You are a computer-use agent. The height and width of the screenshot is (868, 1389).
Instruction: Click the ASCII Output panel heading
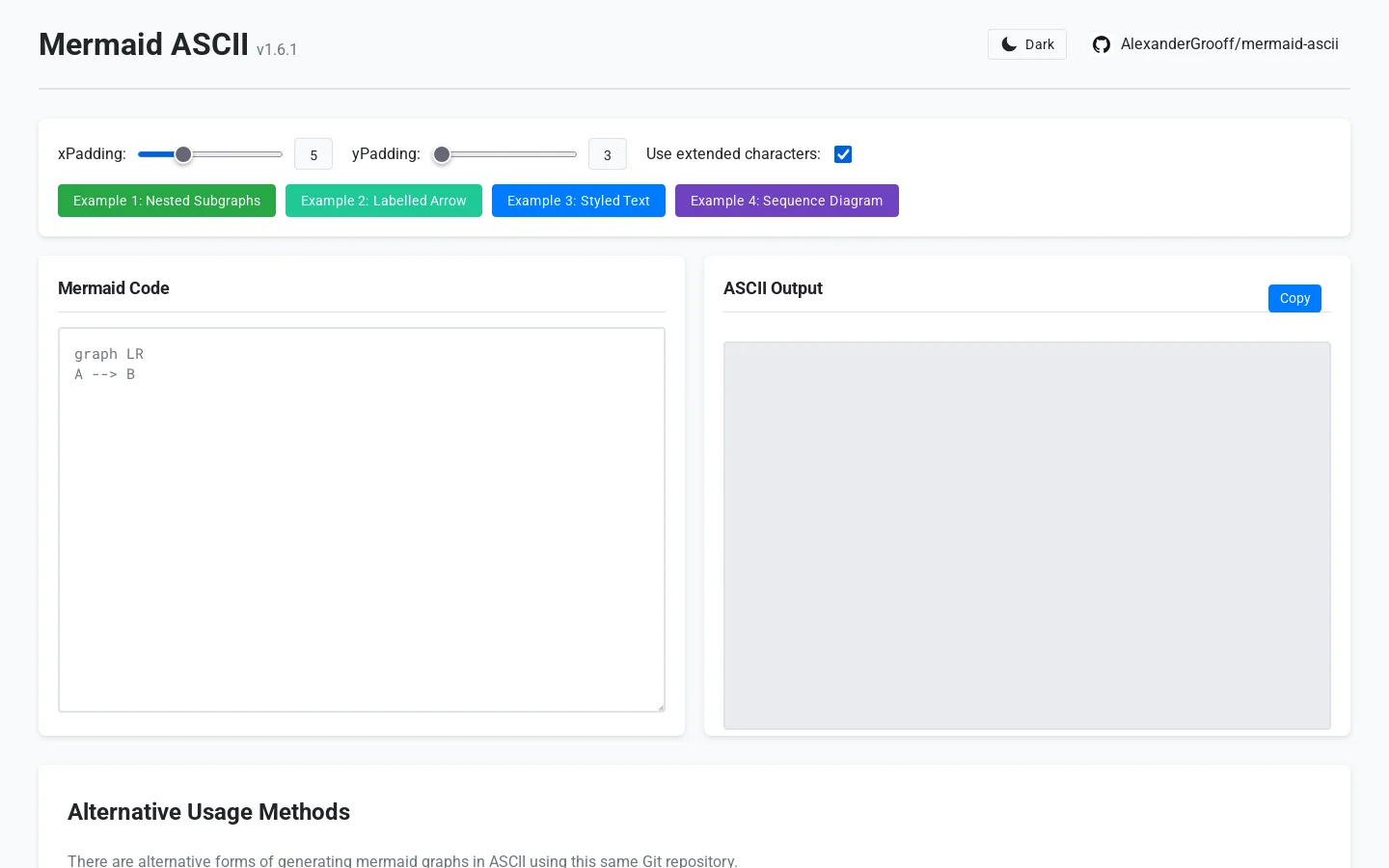coord(773,288)
